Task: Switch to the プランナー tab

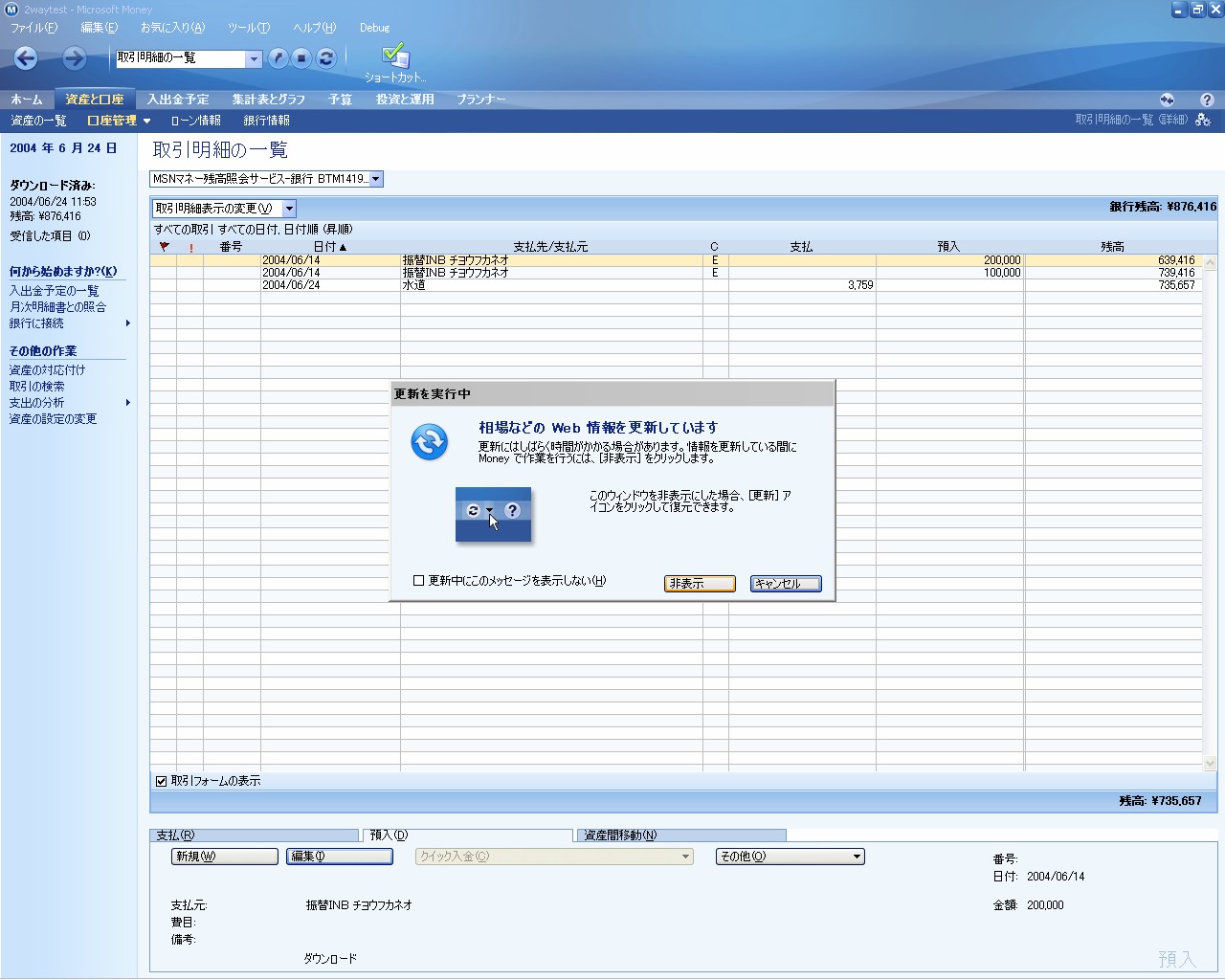Action: coord(480,100)
